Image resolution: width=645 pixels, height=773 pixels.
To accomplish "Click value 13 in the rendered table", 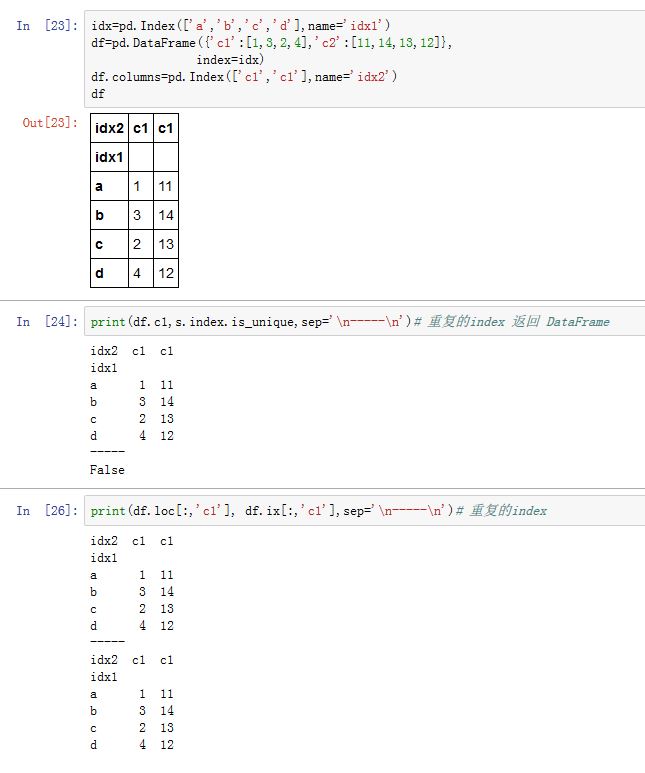I will pos(165,244).
